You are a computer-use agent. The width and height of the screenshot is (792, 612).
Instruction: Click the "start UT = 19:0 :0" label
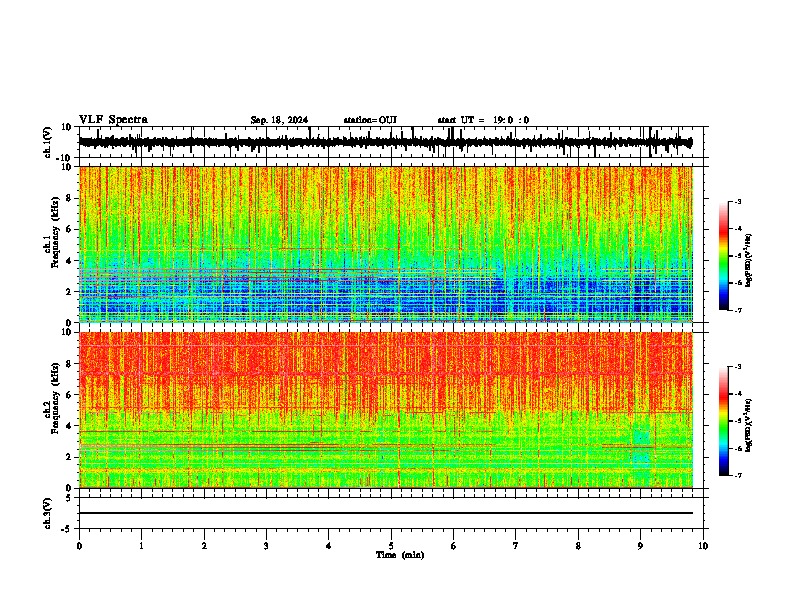483,120
